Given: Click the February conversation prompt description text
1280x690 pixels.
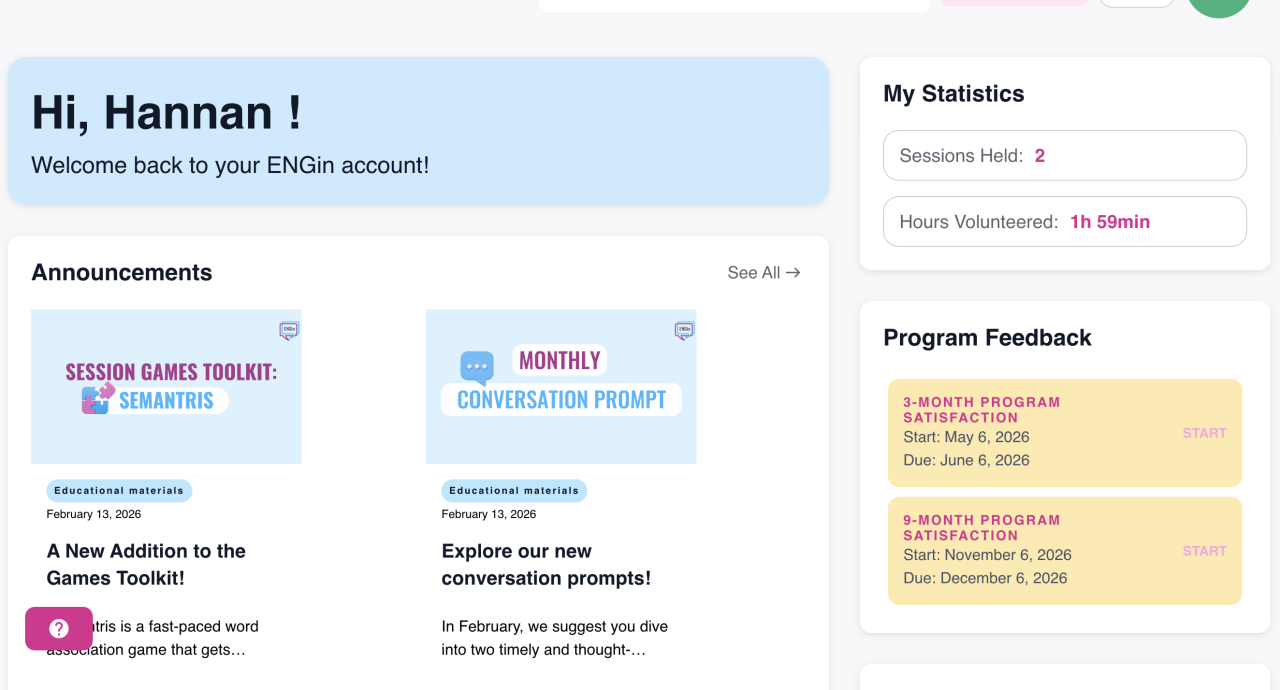Looking at the screenshot, I should (555, 638).
